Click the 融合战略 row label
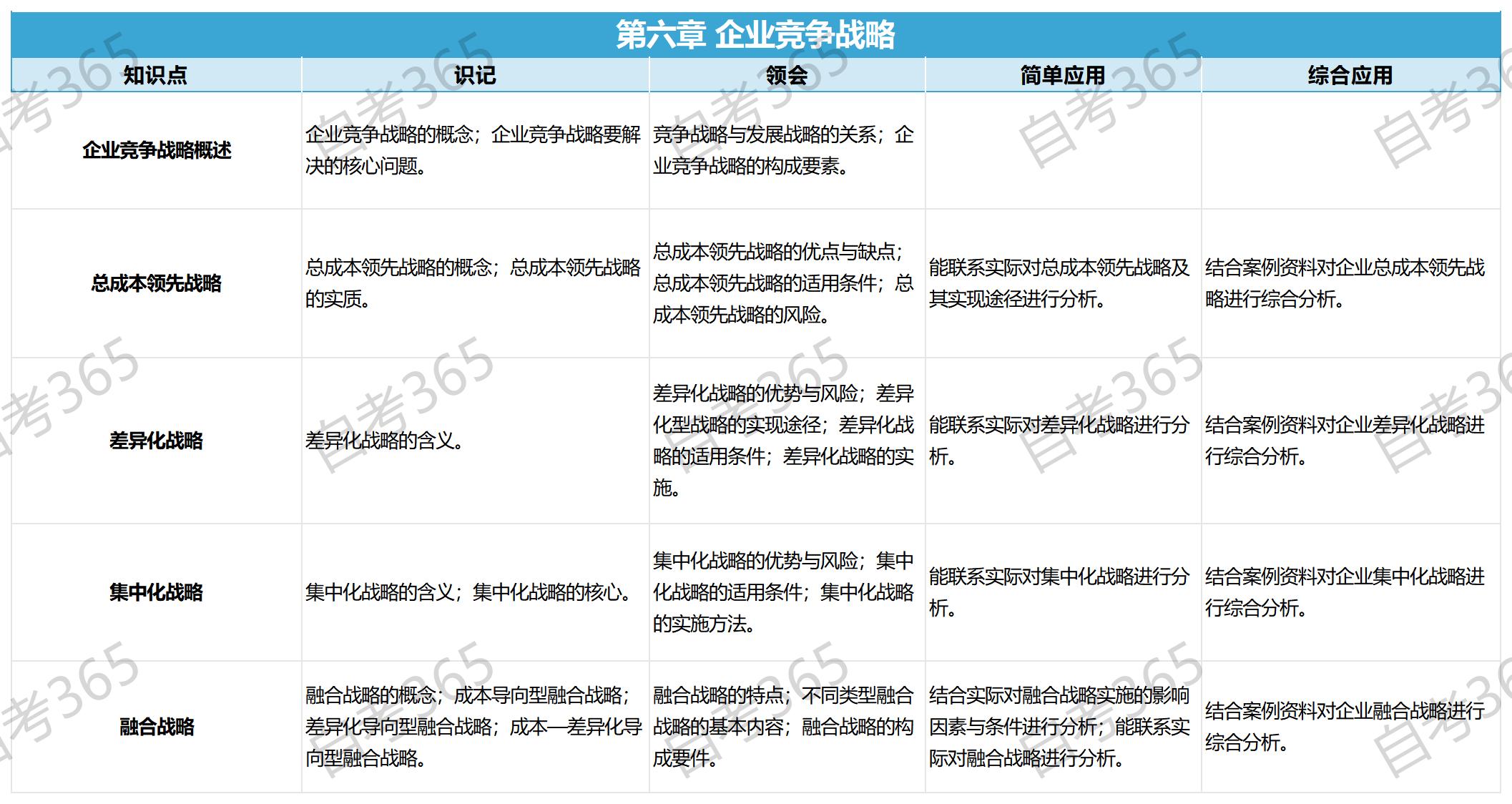 point(157,727)
